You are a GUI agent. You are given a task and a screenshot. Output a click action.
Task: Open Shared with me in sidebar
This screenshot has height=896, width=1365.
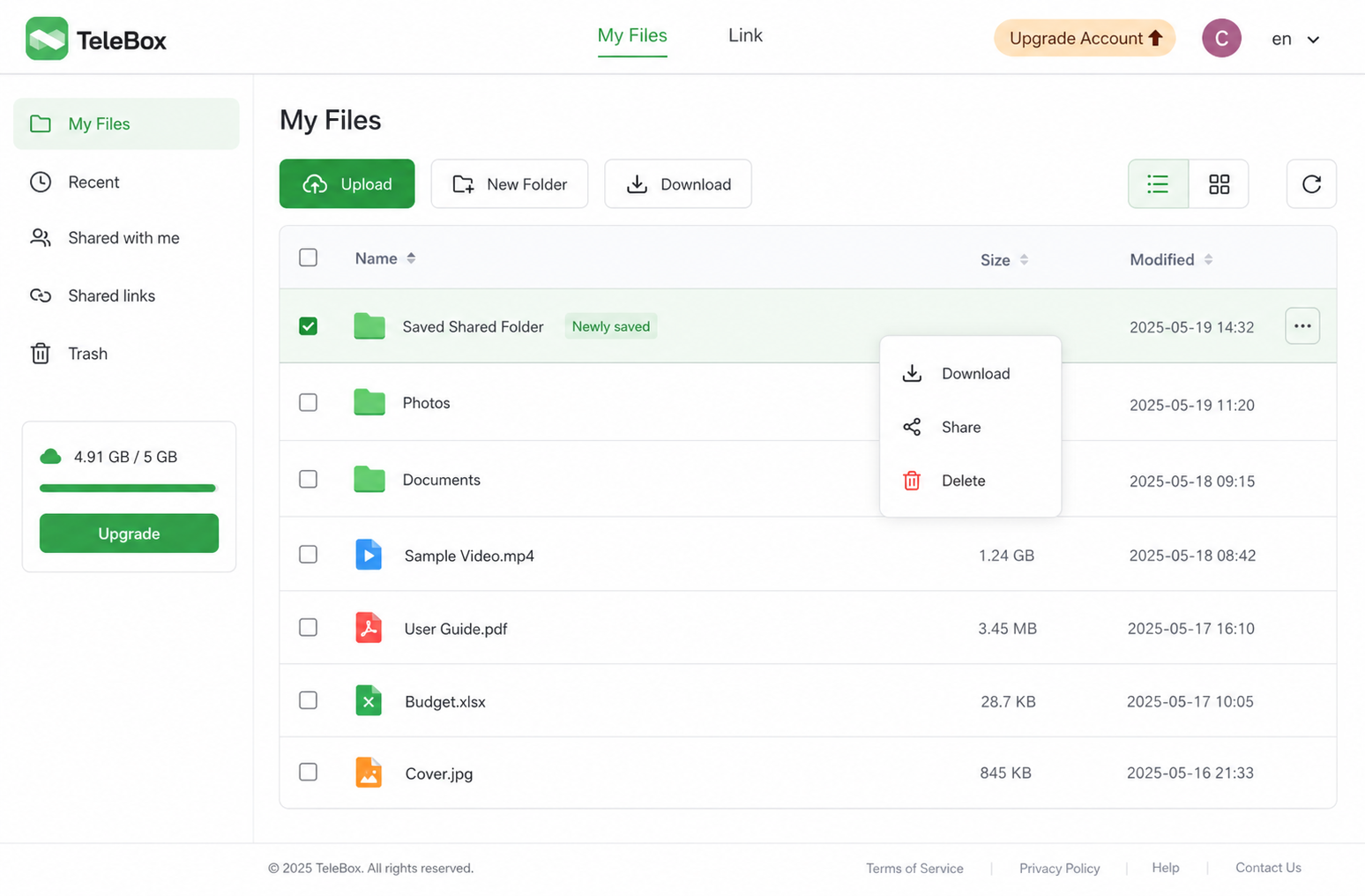pos(126,237)
